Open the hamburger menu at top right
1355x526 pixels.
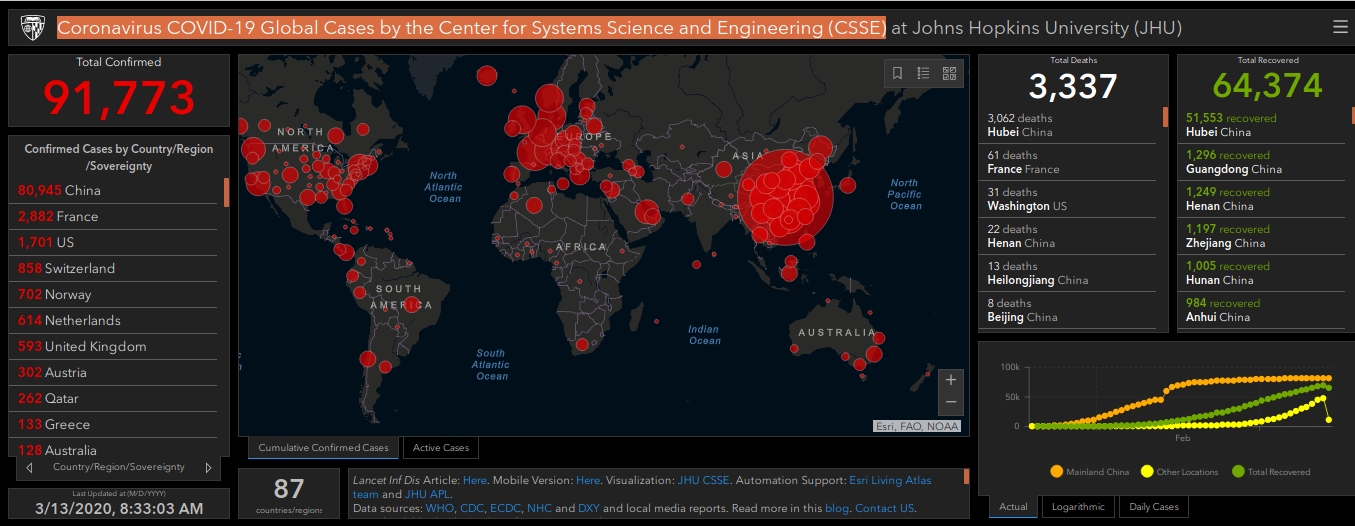[x=1340, y=27]
